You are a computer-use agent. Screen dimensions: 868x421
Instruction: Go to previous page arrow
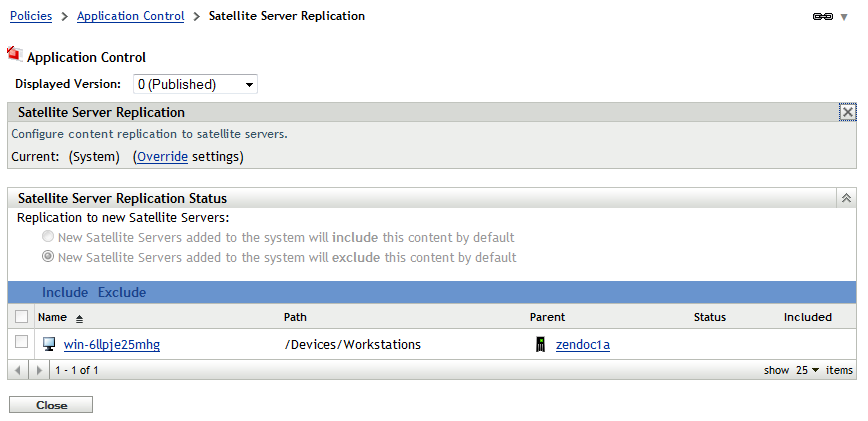[x=18, y=370]
